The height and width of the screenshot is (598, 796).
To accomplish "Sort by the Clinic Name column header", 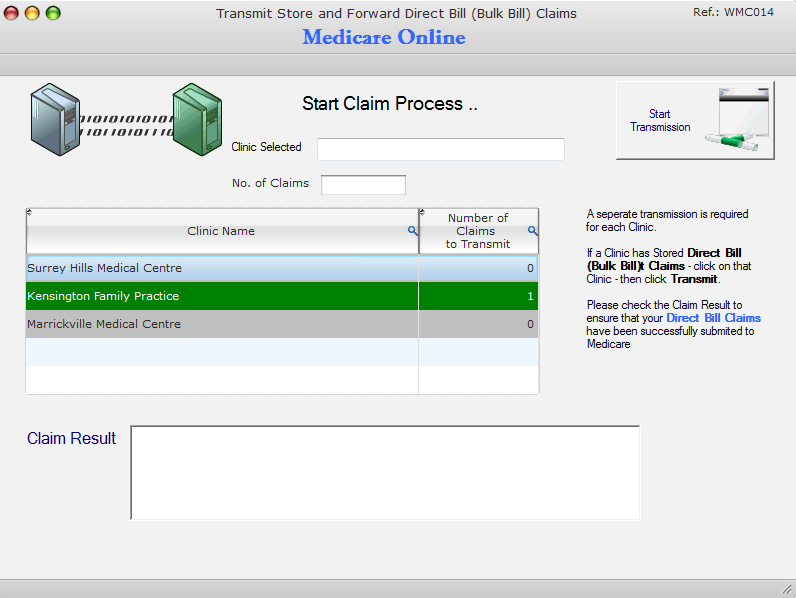I will click(221, 231).
